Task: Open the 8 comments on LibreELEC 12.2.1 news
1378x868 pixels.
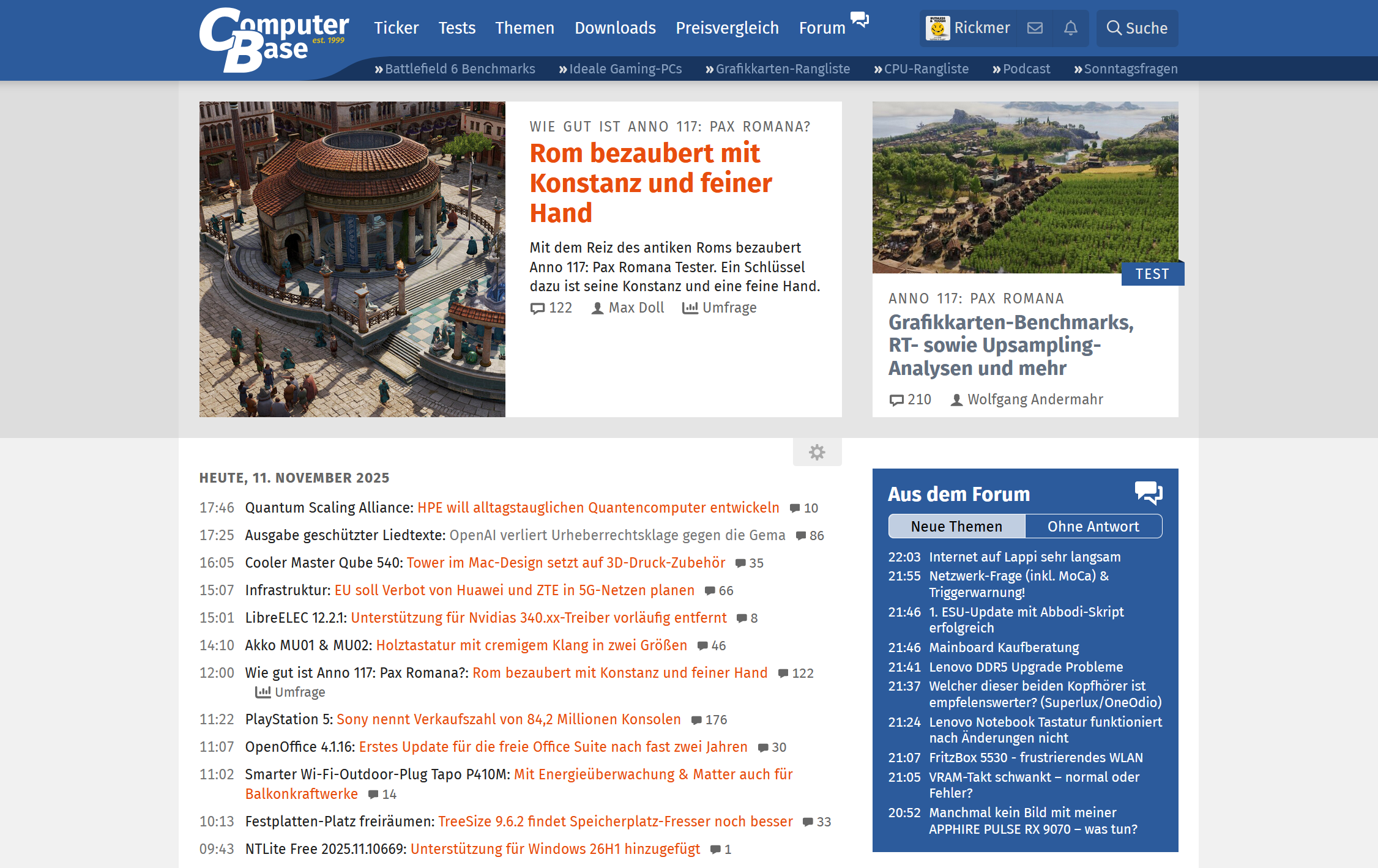Action: (747, 618)
